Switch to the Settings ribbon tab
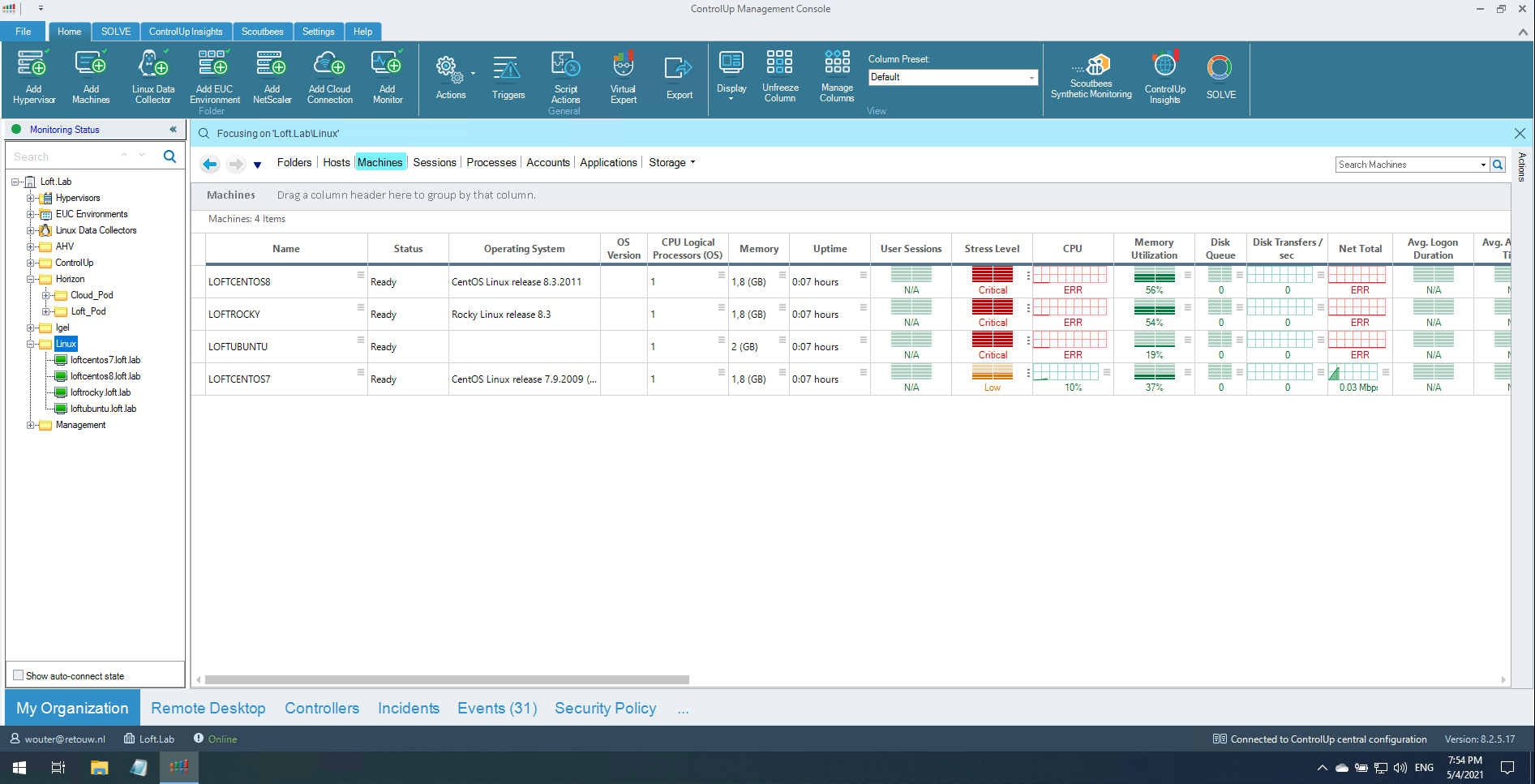The width and height of the screenshot is (1535, 784). pos(318,32)
